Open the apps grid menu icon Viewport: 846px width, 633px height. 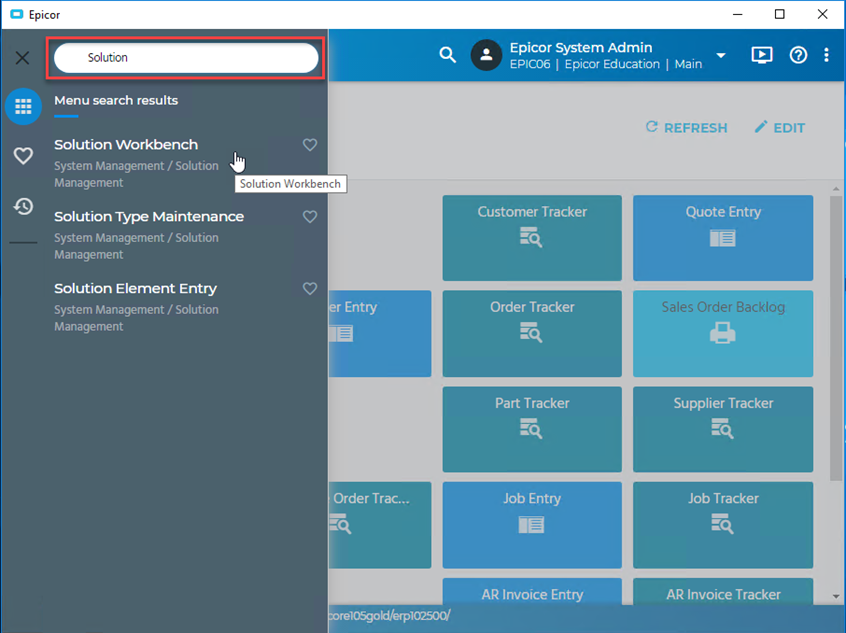point(23,106)
